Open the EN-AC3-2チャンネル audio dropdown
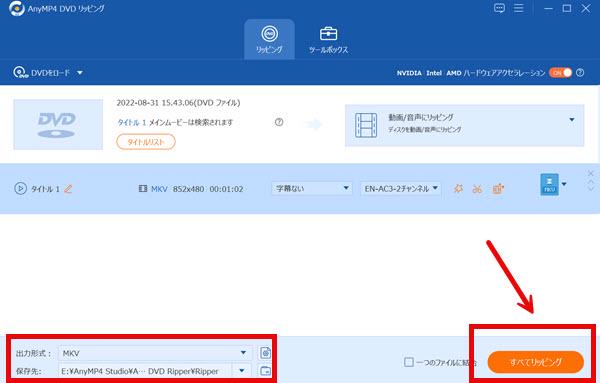Viewport: 600px width, 383px height. tap(400, 188)
